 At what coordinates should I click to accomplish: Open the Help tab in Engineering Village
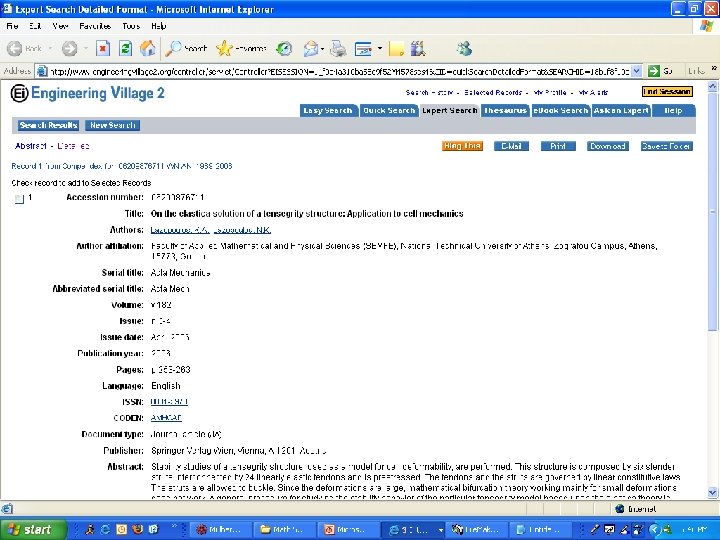tap(673, 111)
